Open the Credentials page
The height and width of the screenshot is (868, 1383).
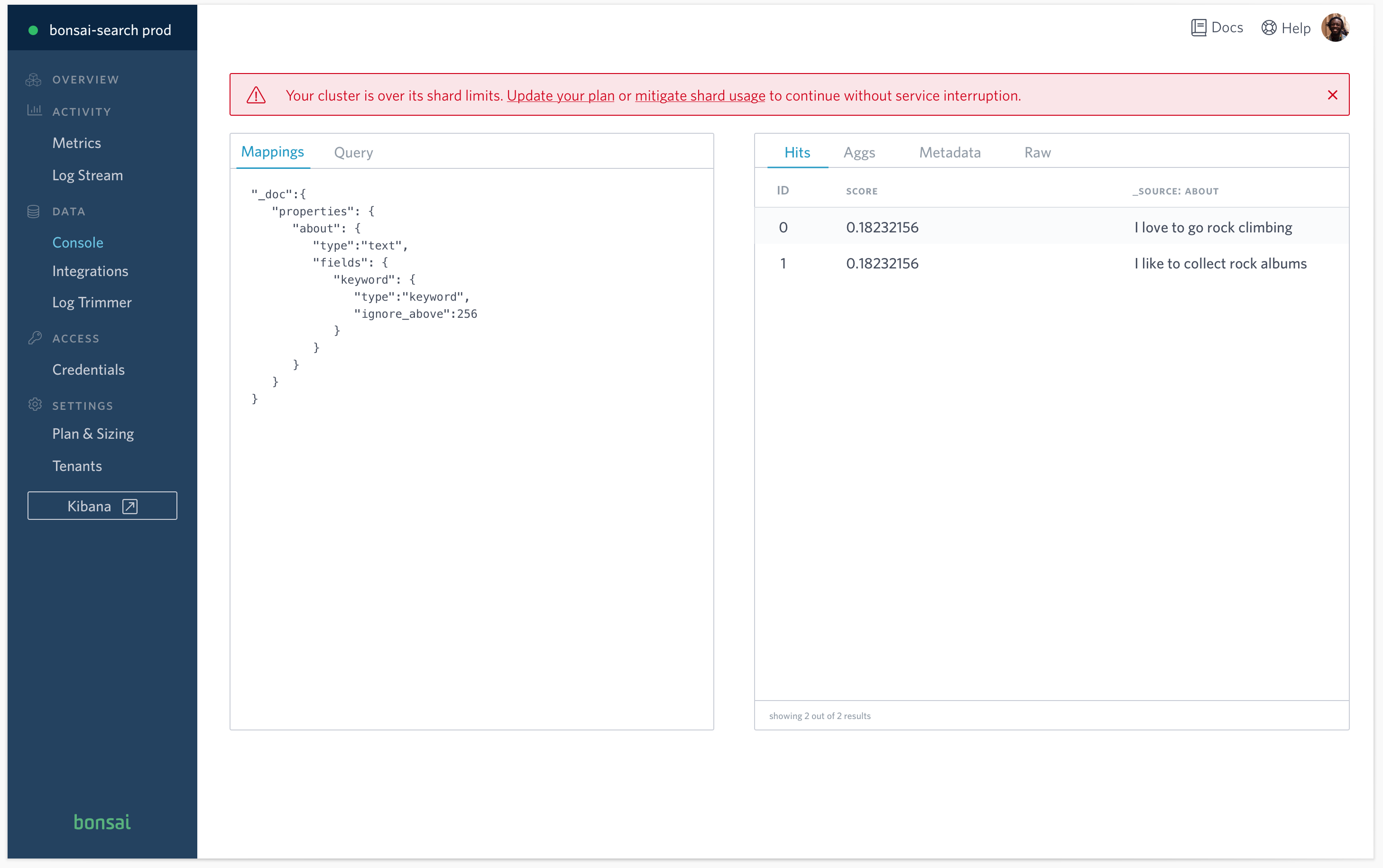(88, 369)
